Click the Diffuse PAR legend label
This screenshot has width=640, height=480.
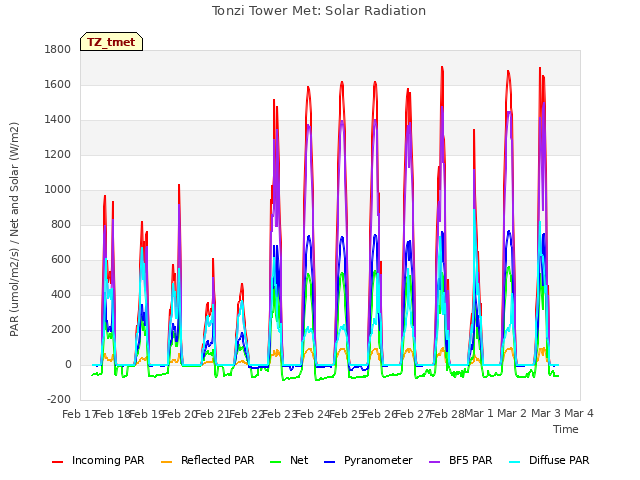[559, 460]
